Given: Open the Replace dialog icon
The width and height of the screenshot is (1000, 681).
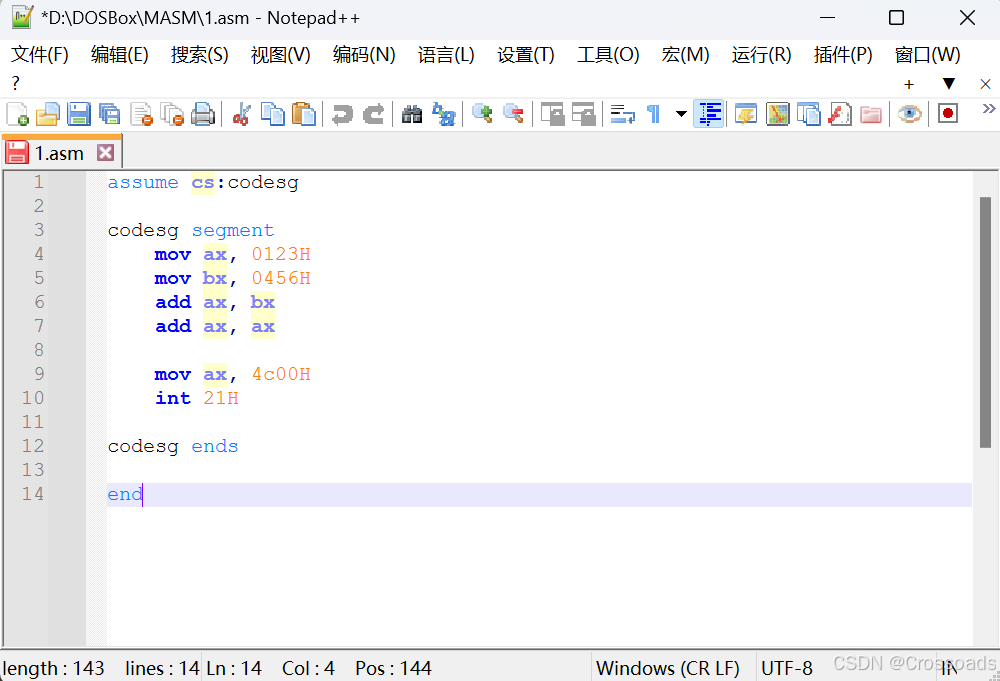Looking at the screenshot, I should pos(444,114).
